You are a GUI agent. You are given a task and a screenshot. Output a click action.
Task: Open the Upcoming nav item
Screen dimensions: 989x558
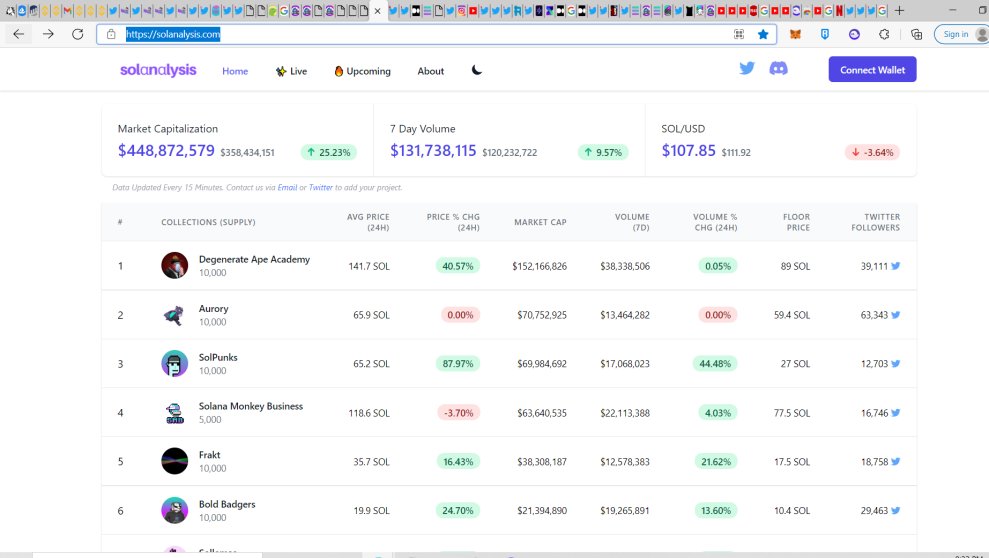coord(363,71)
